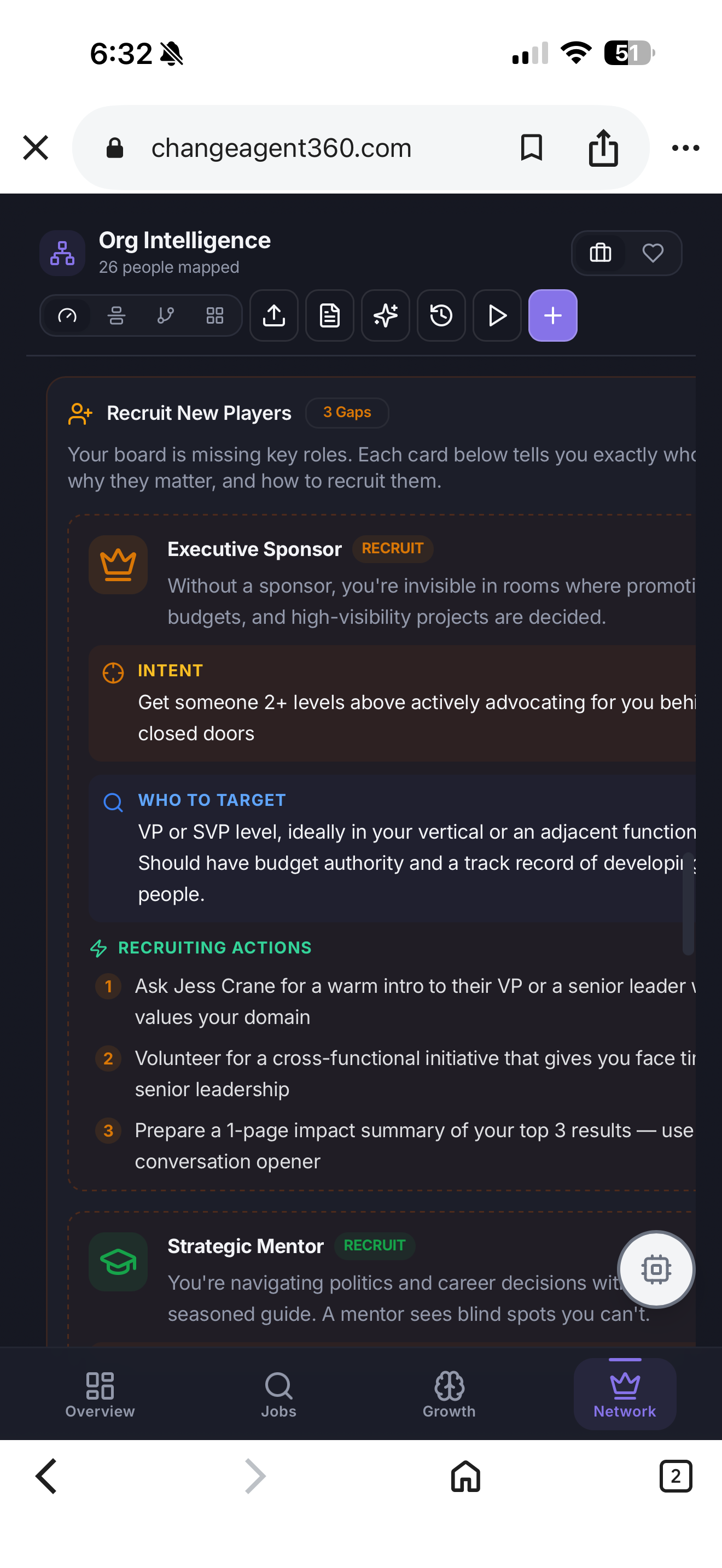Open the Overview tab
Image resolution: width=722 pixels, height=1568 pixels.
click(100, 1395)
